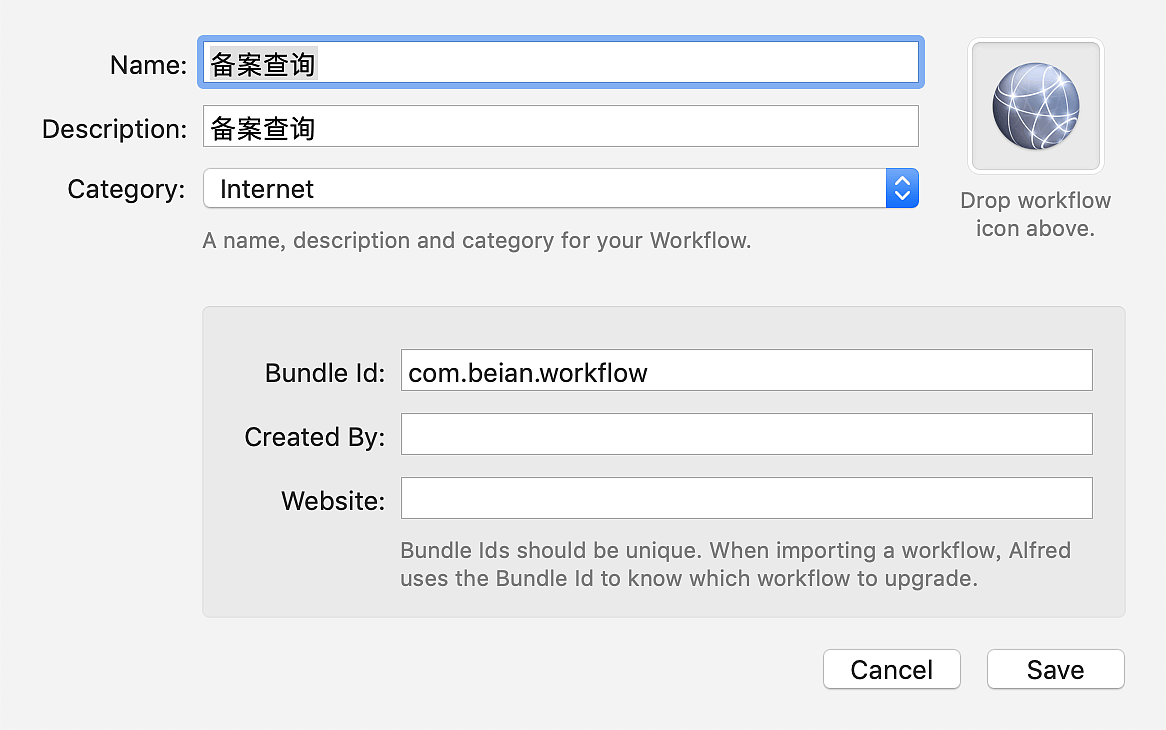1166x730 pixels.
Task: Click the 'Created By:' label
Action: (x=314, y=437)
